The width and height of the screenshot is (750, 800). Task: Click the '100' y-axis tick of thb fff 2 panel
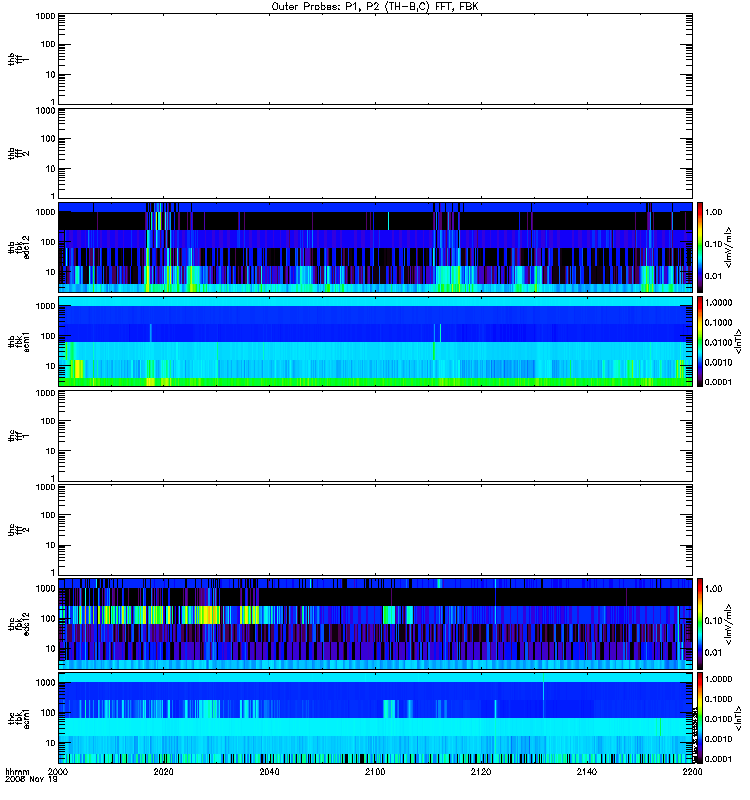[x=48, y=139]
